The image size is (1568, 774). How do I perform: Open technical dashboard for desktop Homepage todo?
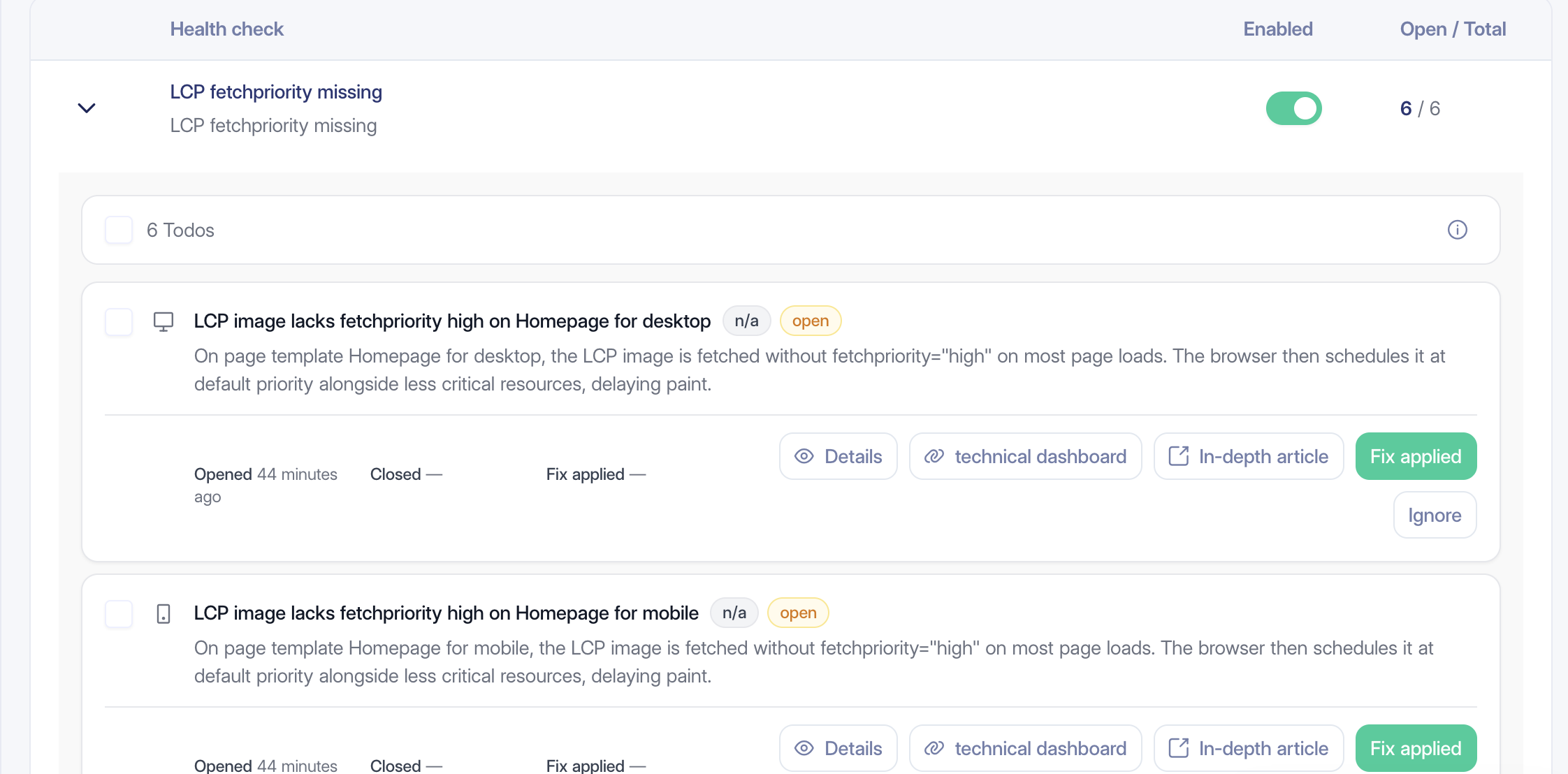(1026, 456)
